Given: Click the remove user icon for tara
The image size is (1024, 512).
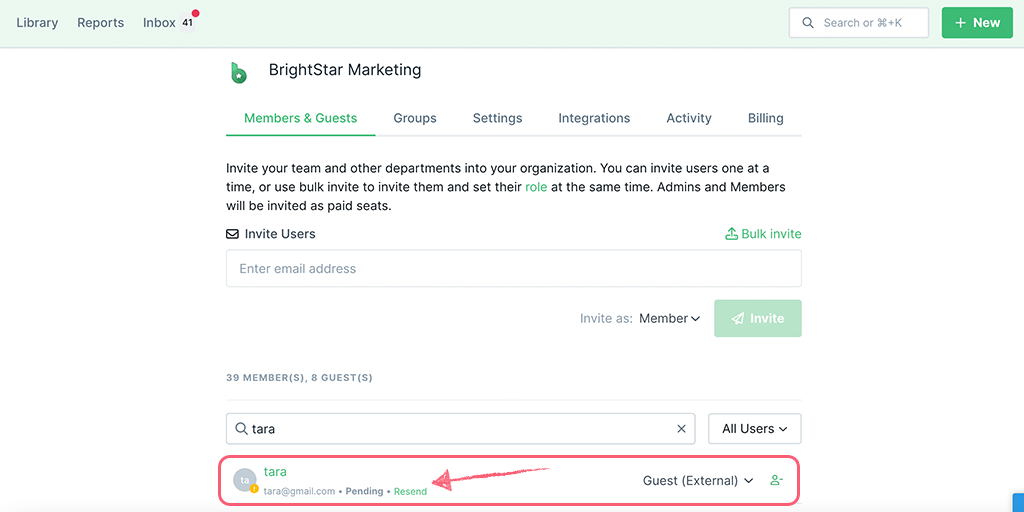Looking at the screenshot, I should coord(776,481).
